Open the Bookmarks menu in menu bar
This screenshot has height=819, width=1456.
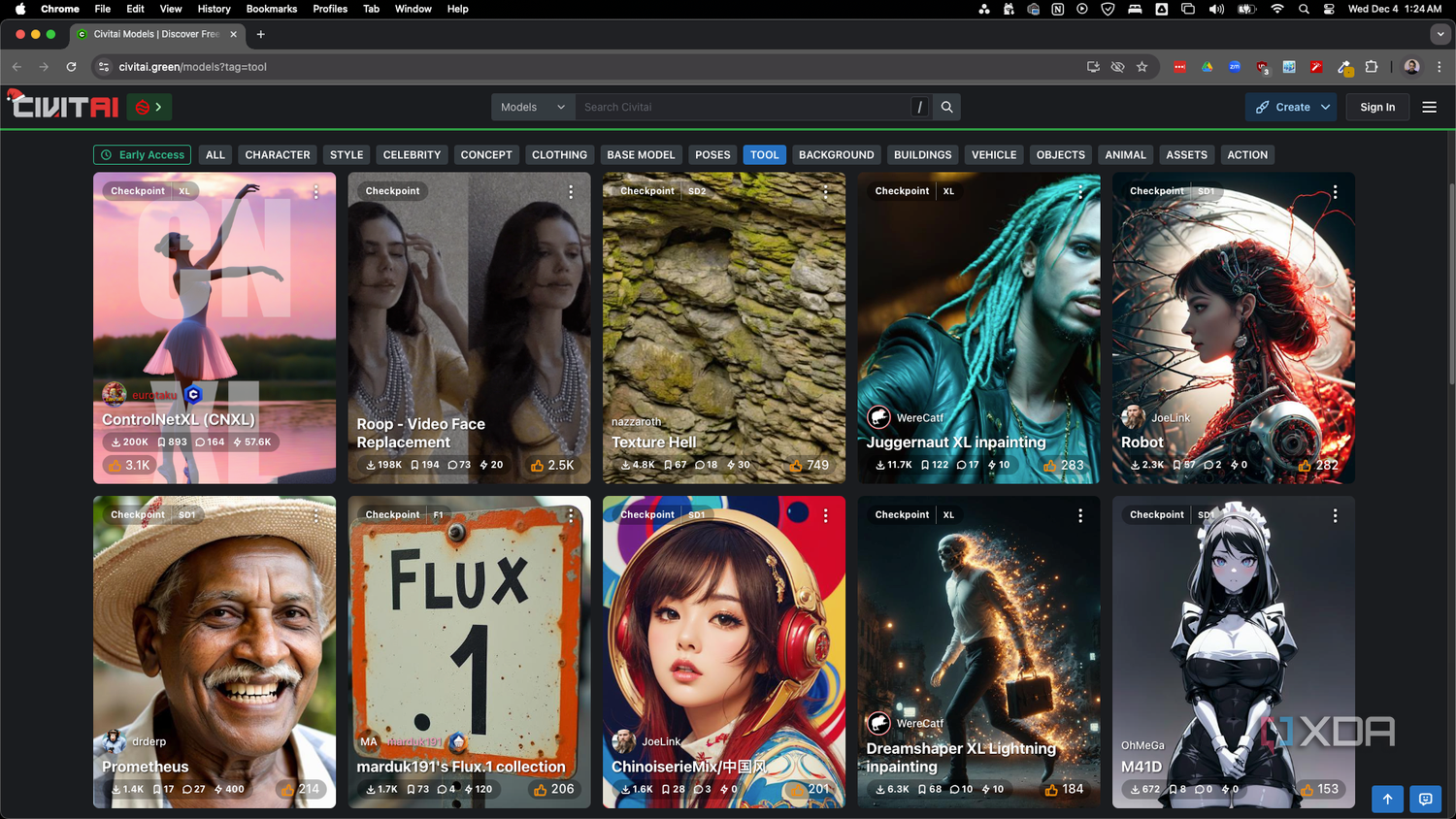272,9
